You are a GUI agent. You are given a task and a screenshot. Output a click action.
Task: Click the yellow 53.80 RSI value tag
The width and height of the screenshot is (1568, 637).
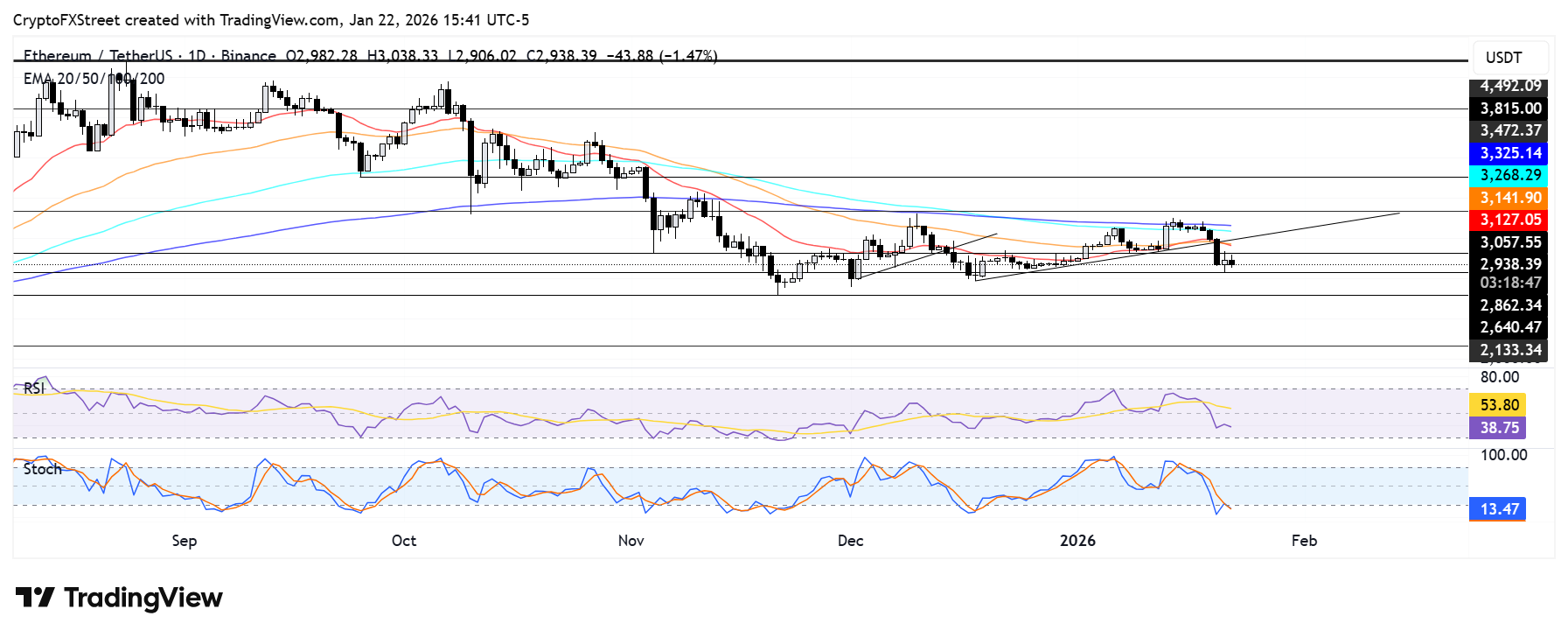(1498, 404)
